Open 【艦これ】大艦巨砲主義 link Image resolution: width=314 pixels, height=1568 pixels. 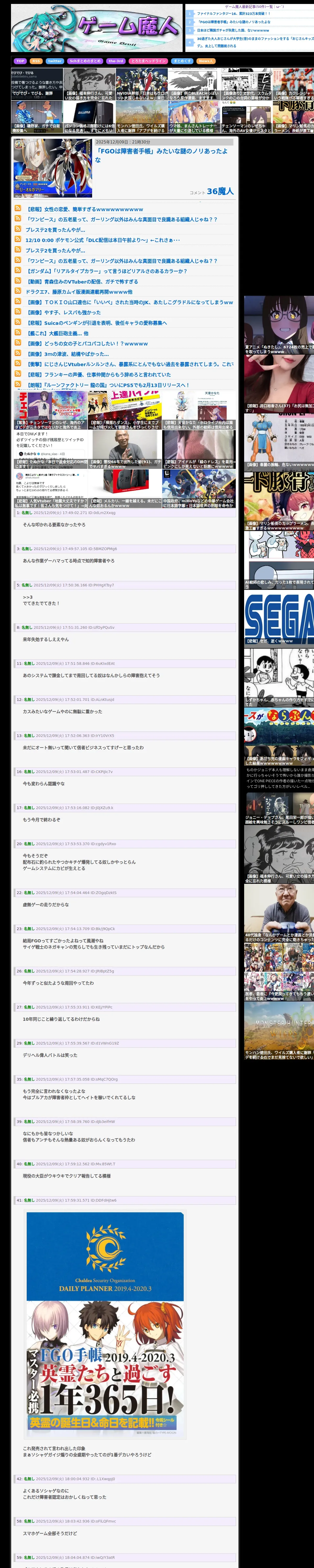point(57,333)
